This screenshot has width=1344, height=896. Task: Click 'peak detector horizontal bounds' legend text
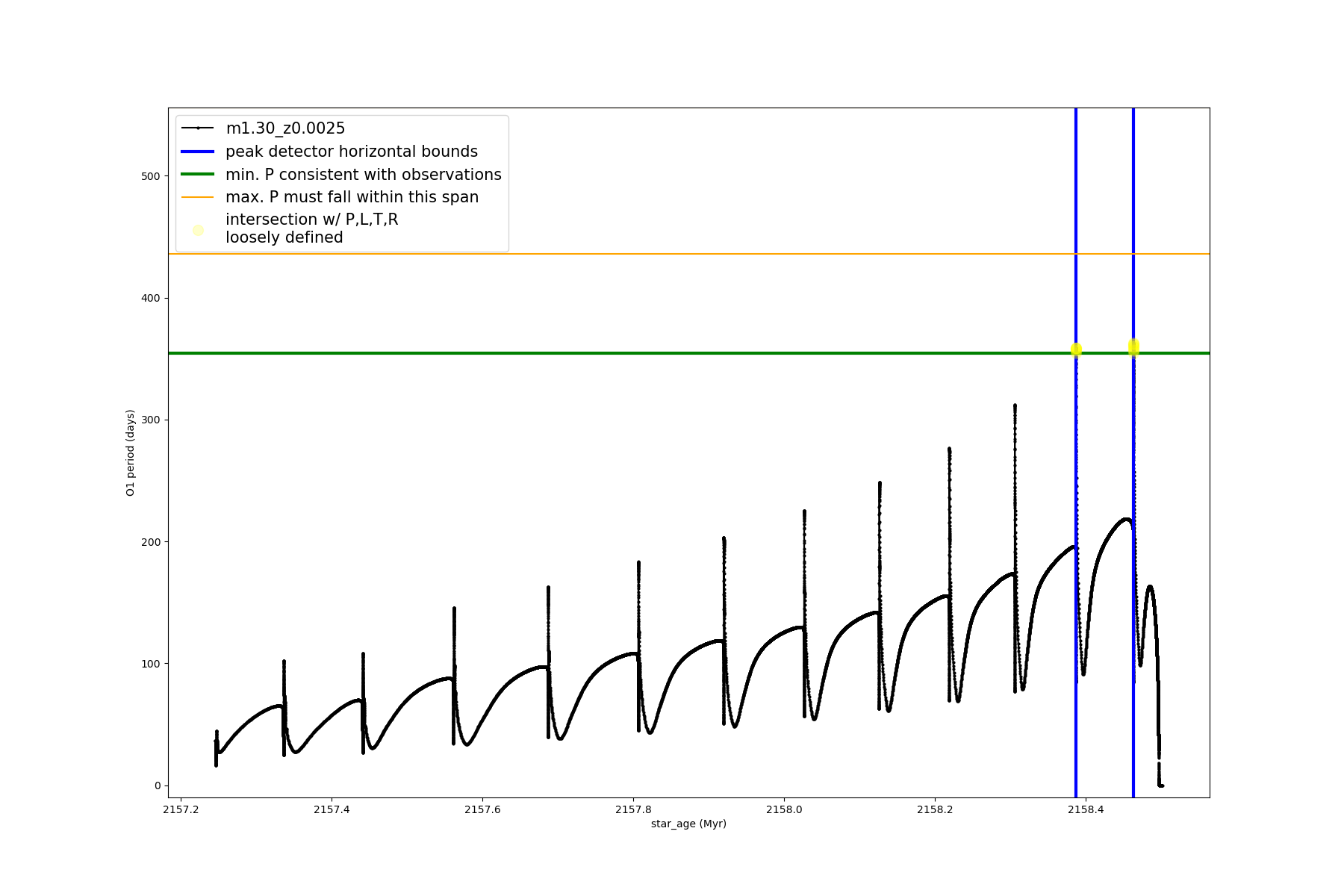tap(351, 152)
